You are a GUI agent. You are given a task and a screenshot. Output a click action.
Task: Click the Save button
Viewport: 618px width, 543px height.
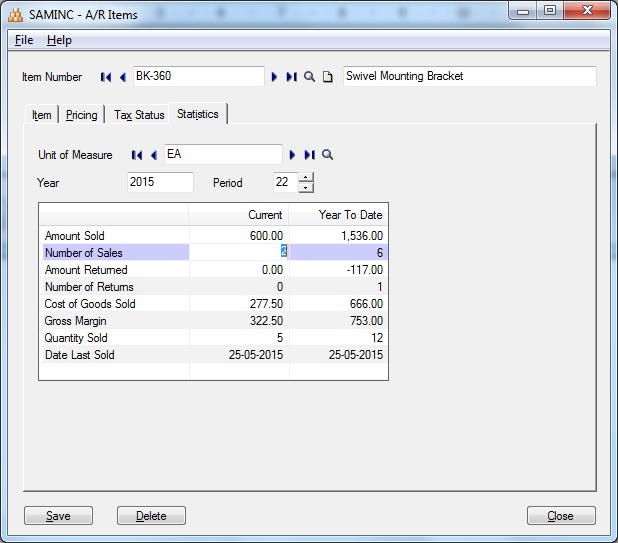pos(58,516)
